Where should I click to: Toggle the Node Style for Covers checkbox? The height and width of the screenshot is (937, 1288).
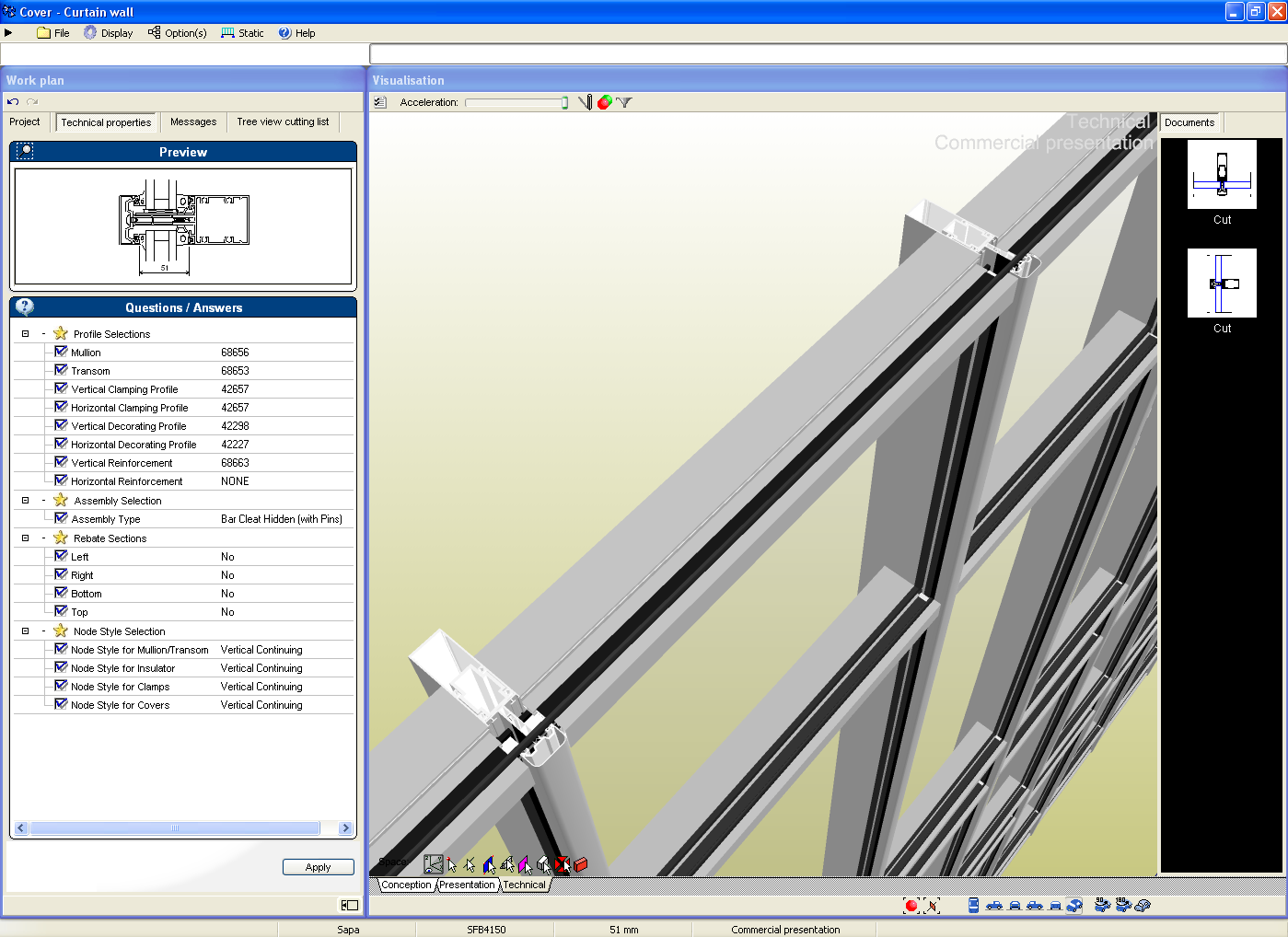pos(61,704)
